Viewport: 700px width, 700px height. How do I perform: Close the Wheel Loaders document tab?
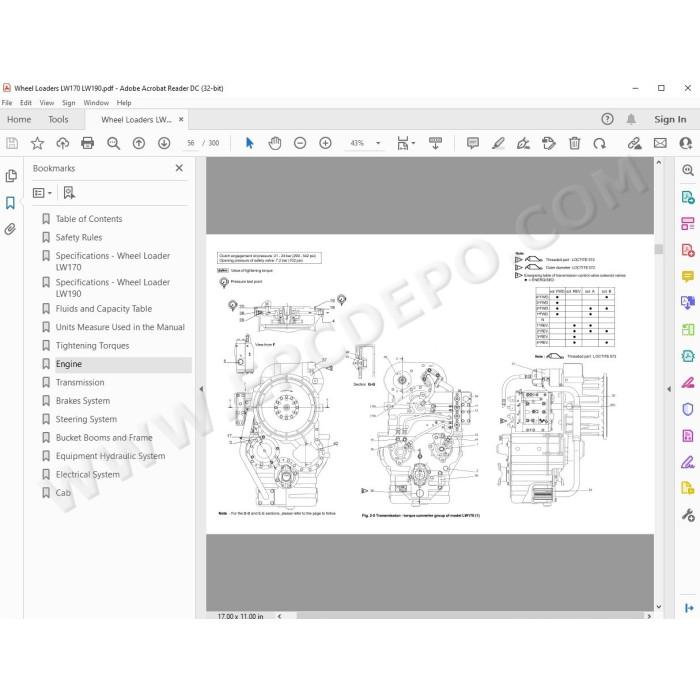click(x=181, y=119)
